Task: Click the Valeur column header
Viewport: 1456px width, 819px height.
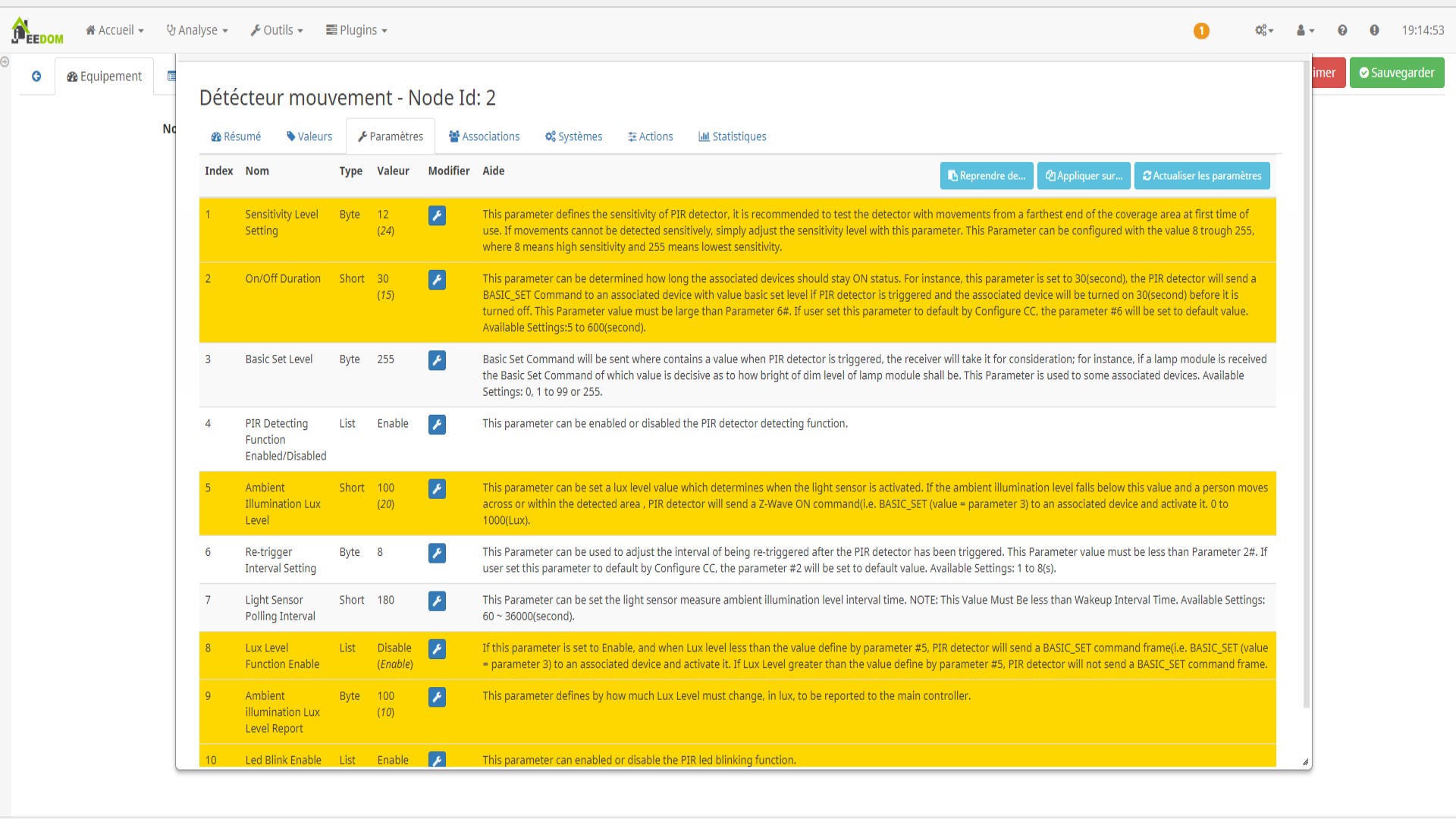Action: click(393, 171)
